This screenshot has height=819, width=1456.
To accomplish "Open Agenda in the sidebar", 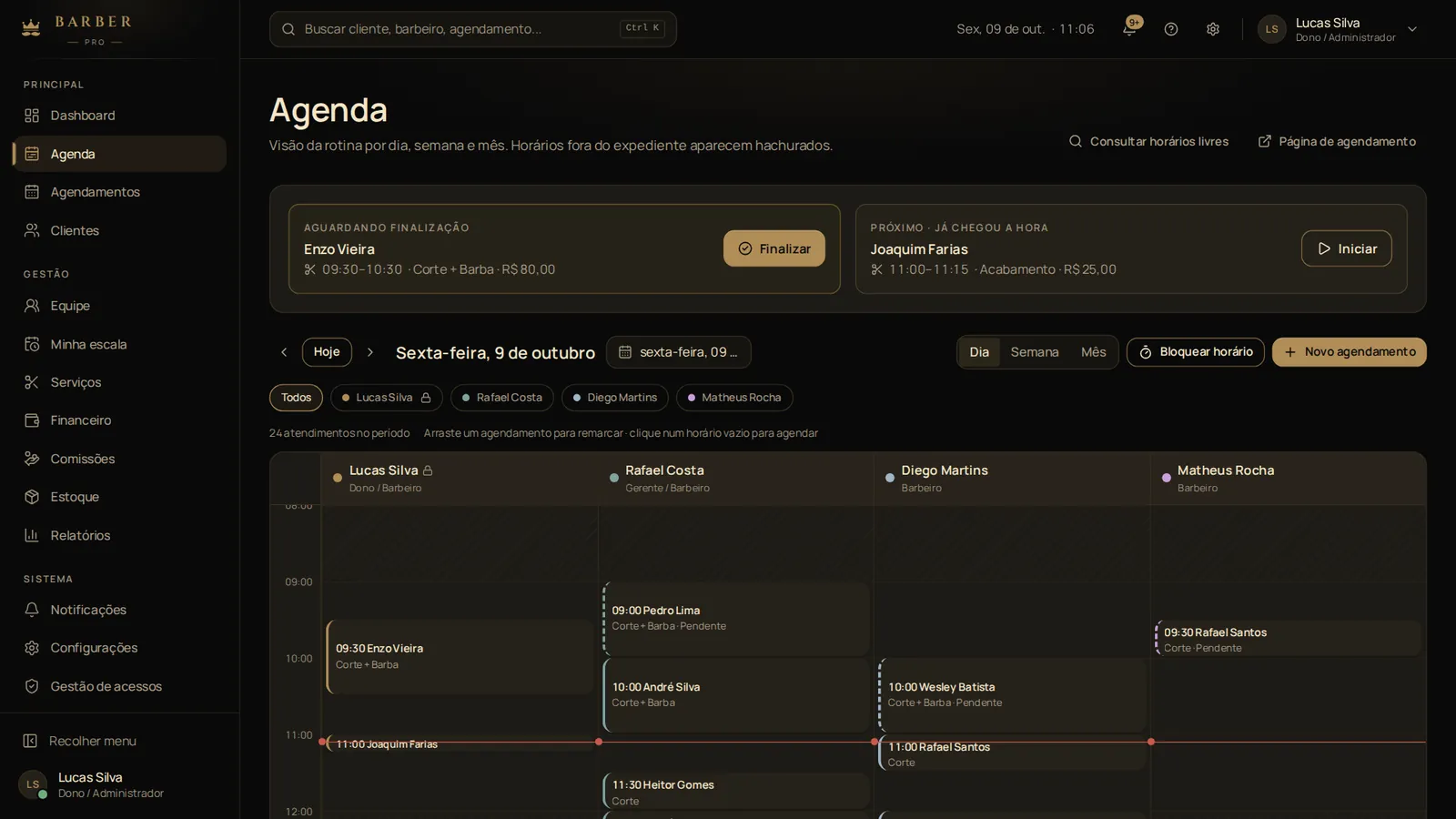I will tap(119, 154).
